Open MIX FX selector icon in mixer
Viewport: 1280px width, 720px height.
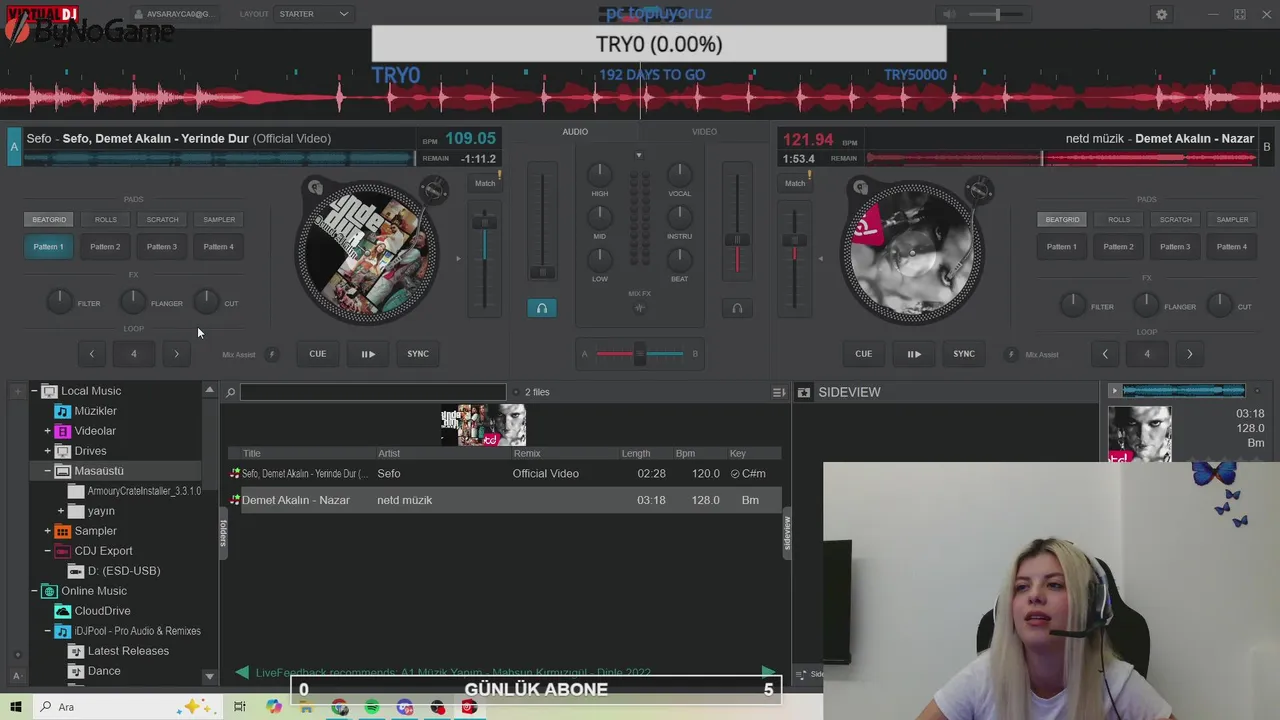pos(640,308)
